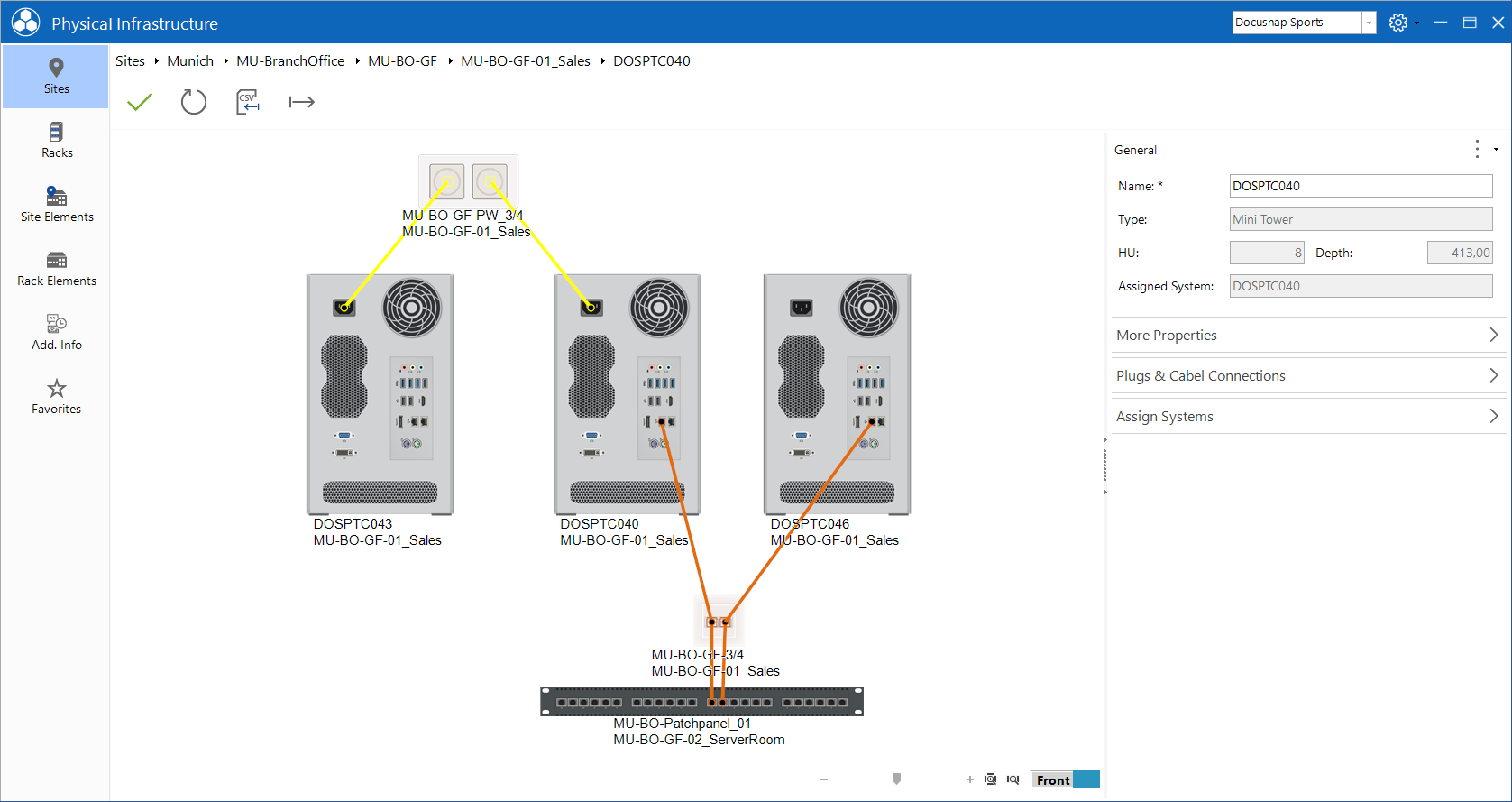Click the HU value field
1512x802 pixels.
click(x=1267, y=253)
